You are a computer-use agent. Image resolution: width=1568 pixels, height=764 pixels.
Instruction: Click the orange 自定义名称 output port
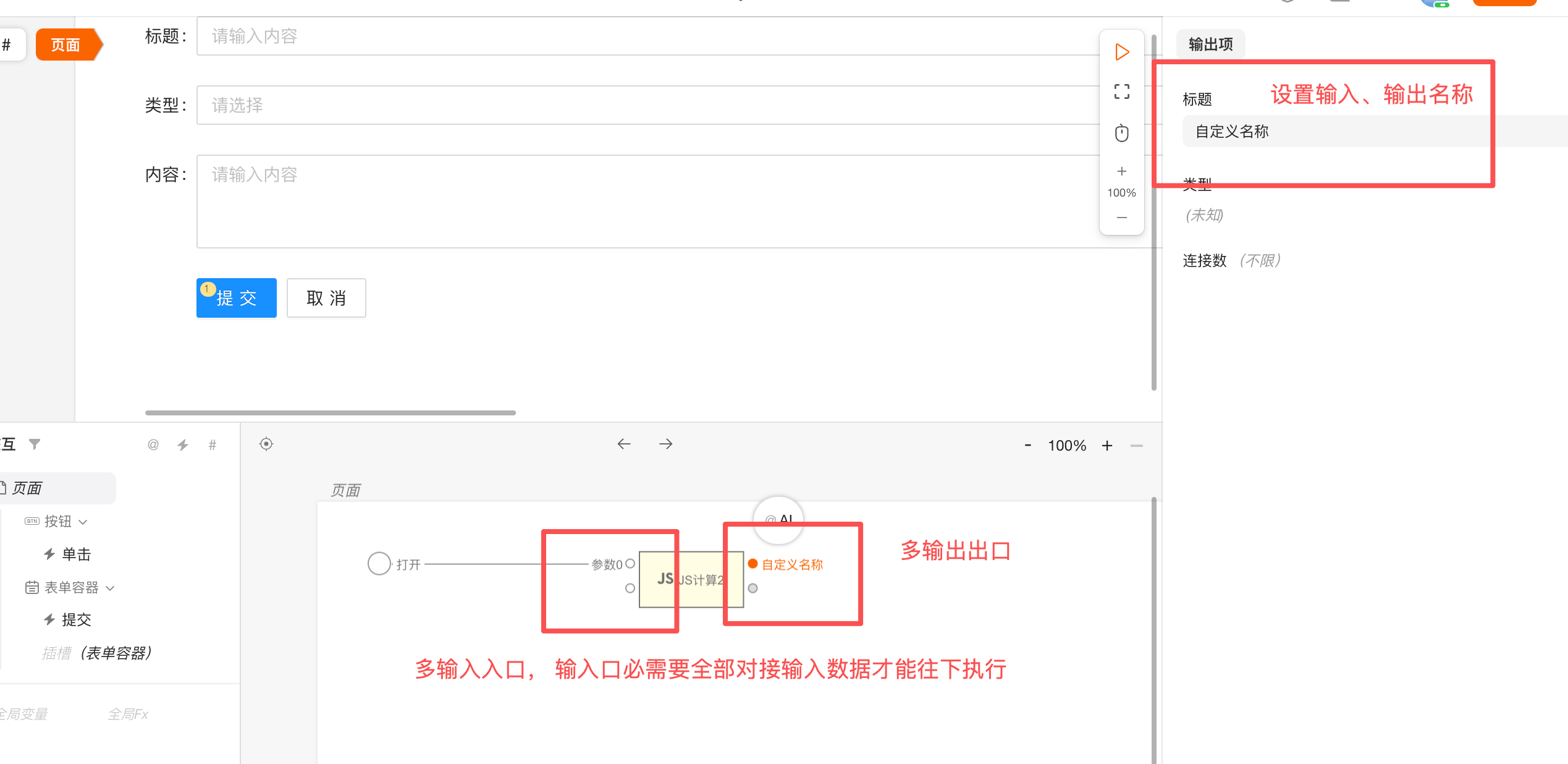pos(752,564)
